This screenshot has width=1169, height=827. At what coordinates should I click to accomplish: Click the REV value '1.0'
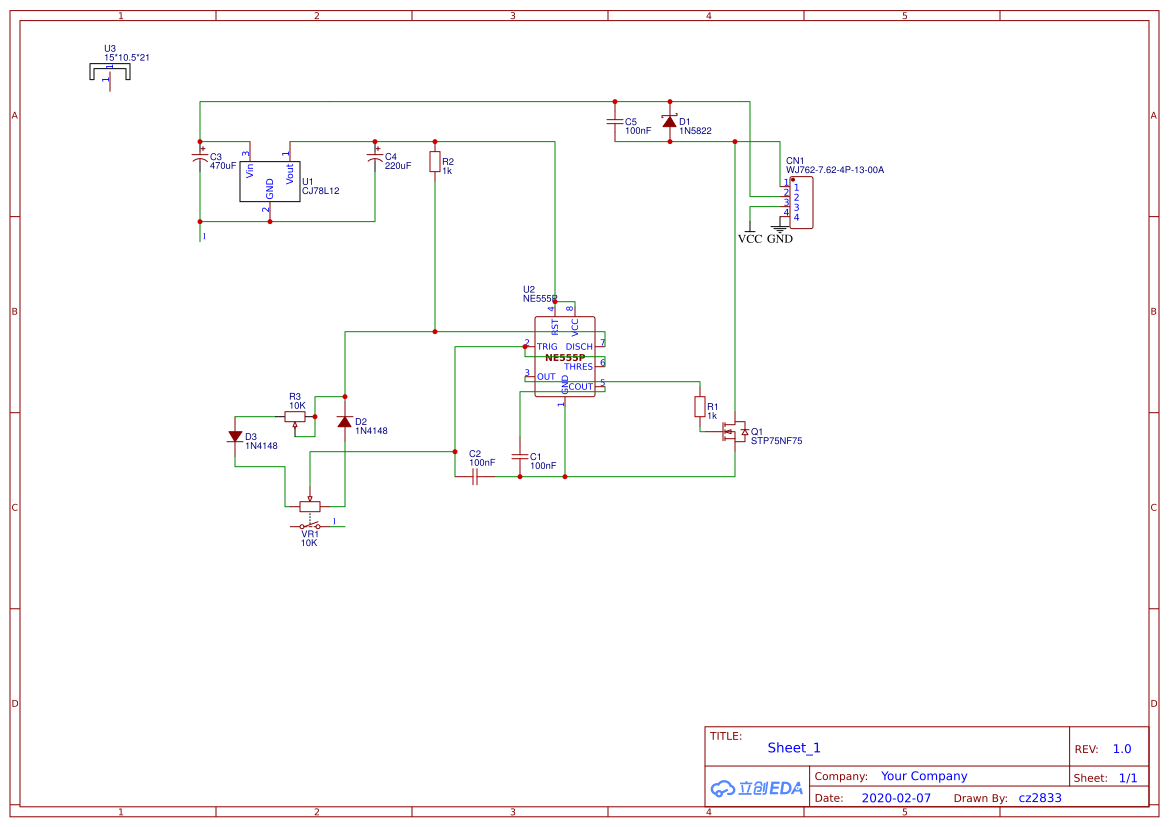point(1122,749)
